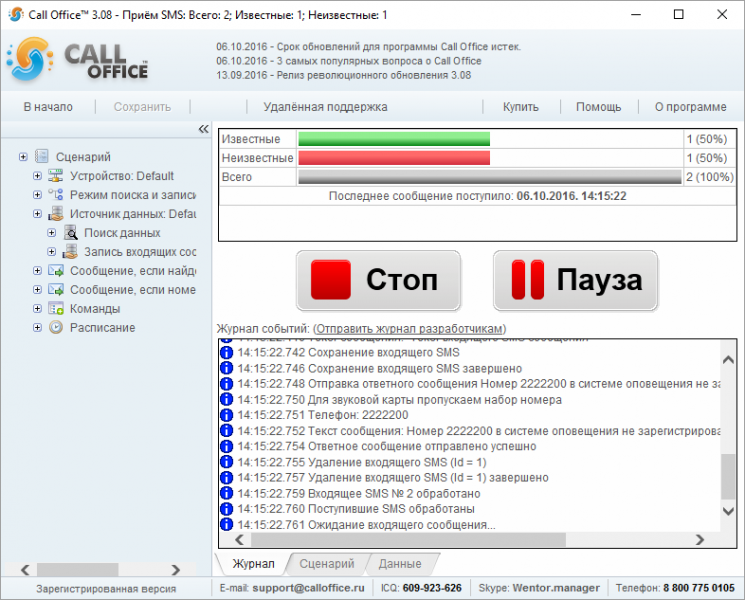This screenshot has width=745, height=600.
Task: Expand the Сценарий tree node
Action: (x=23, y=156)
